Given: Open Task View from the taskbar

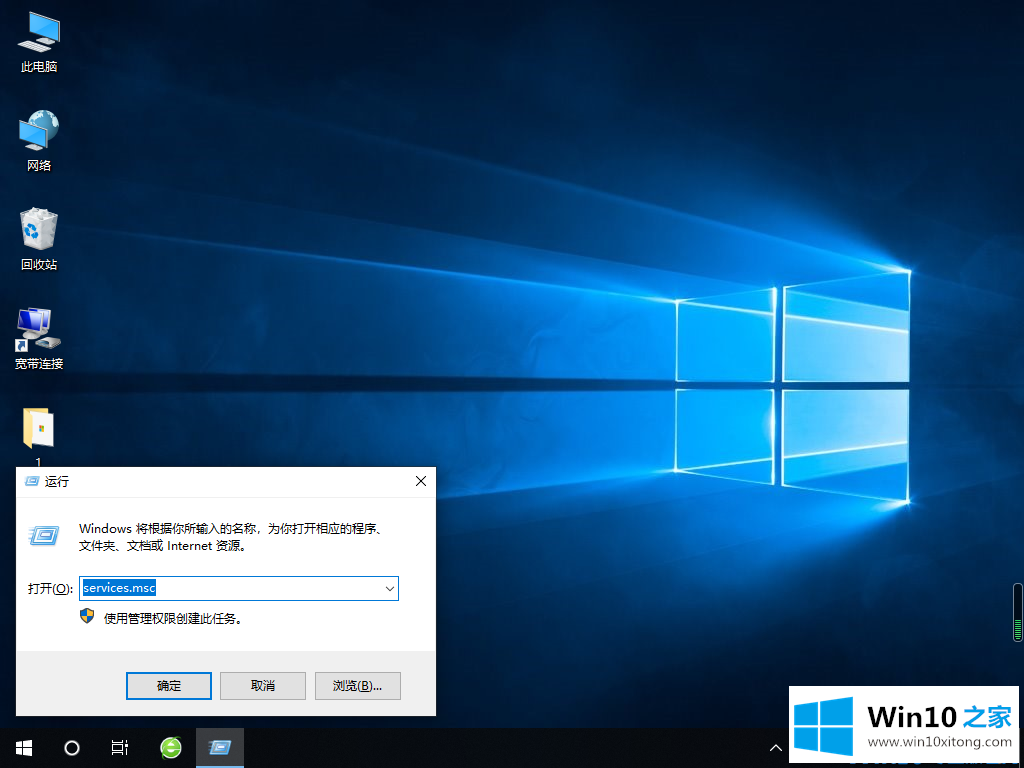Looking at the screenshot, I should coord(120,747).
